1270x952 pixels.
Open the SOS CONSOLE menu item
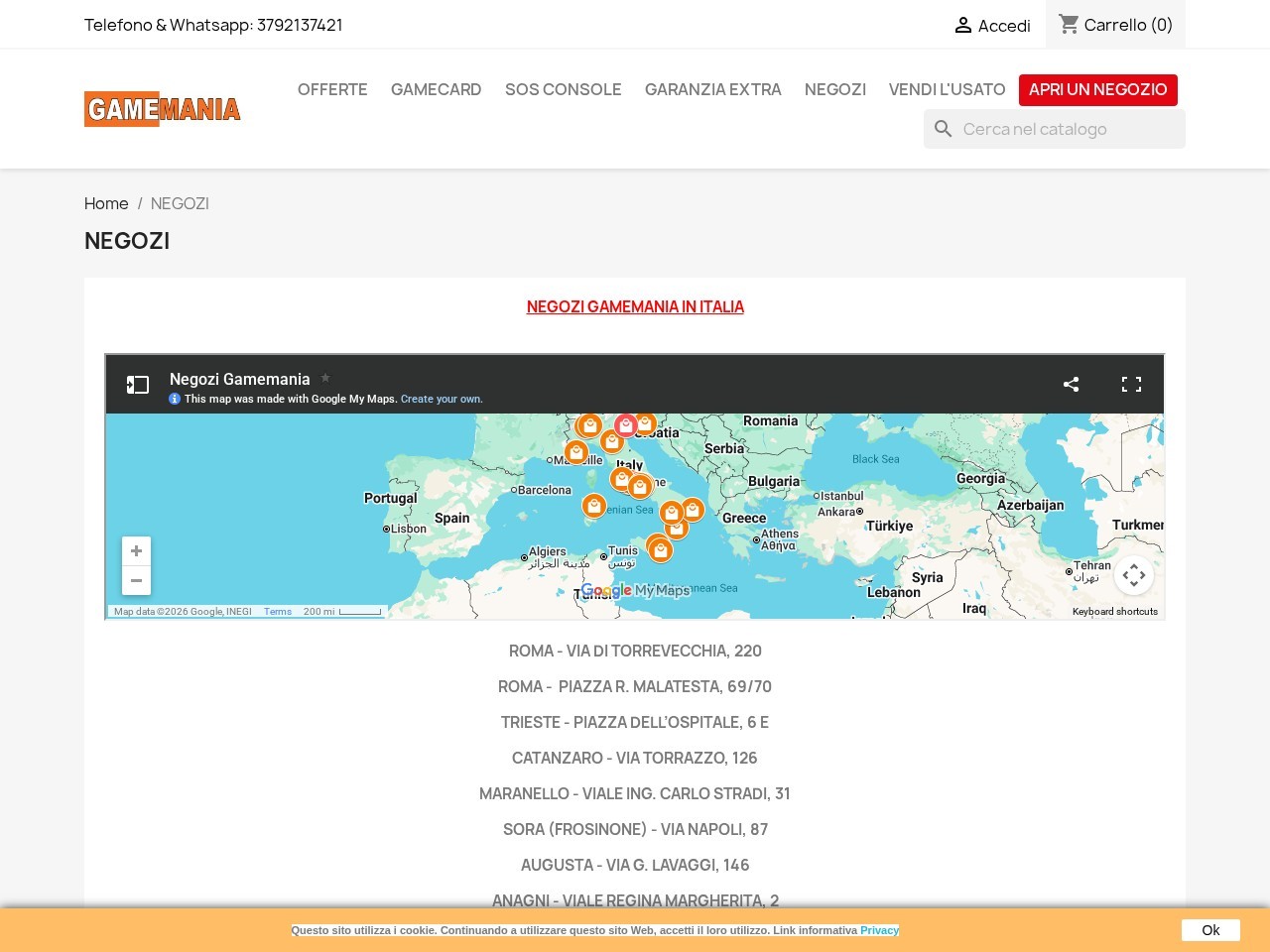click(x=563, y=89)
